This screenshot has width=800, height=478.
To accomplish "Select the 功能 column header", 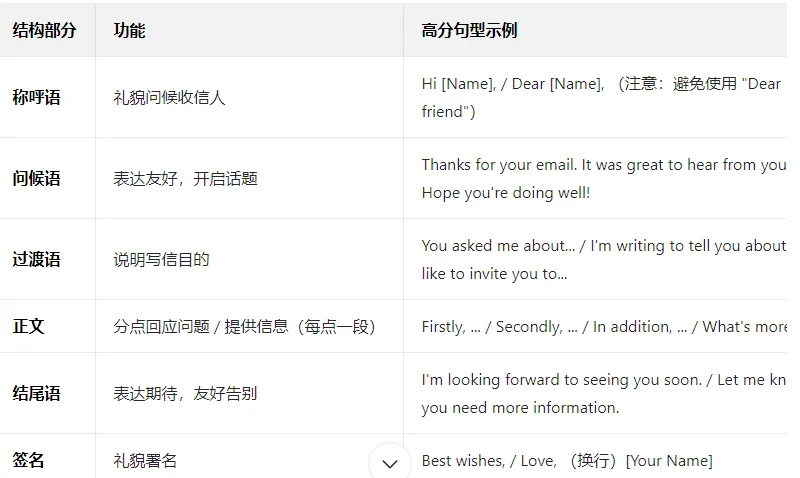I will [130, 31].
